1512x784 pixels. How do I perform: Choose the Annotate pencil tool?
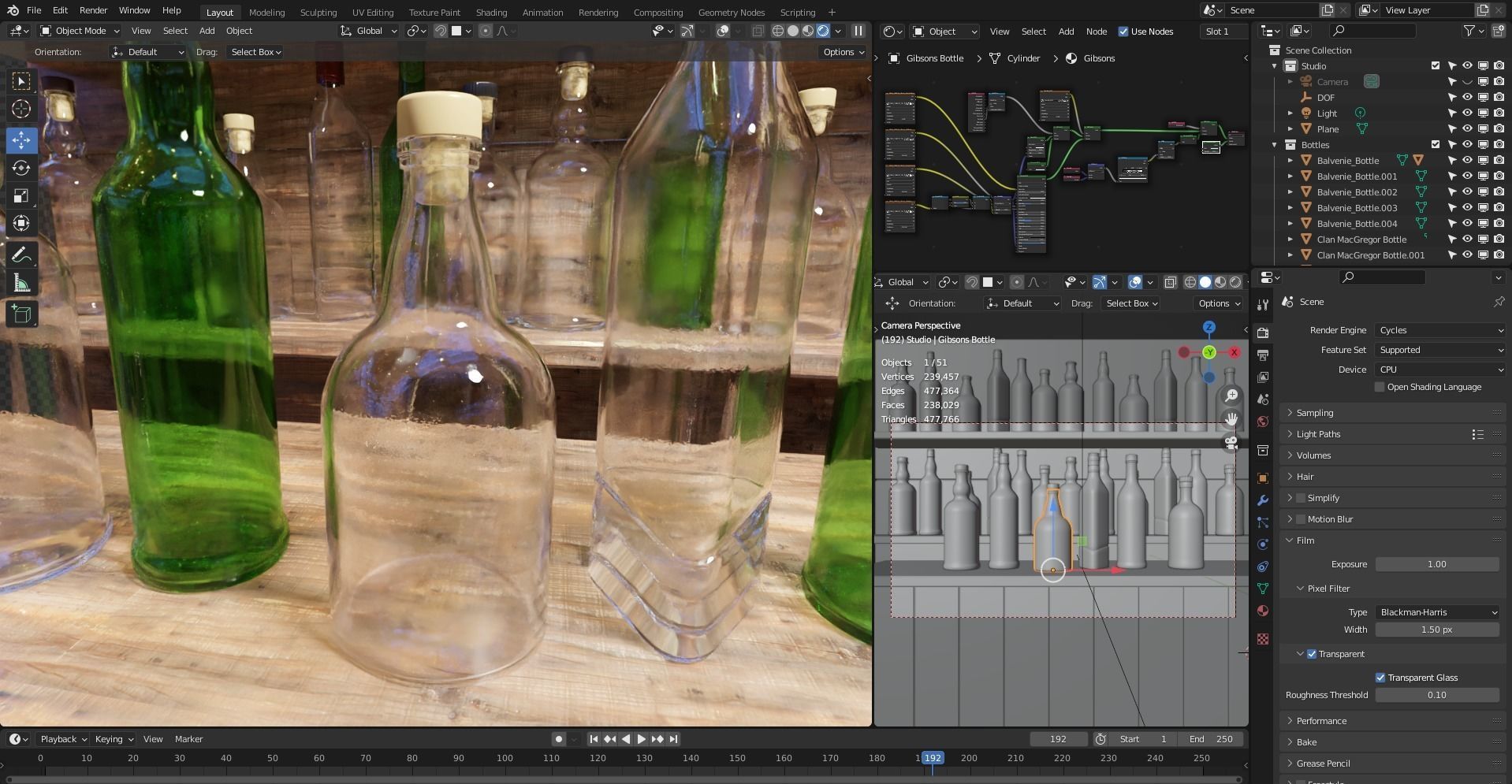click(x=21, y=255)
